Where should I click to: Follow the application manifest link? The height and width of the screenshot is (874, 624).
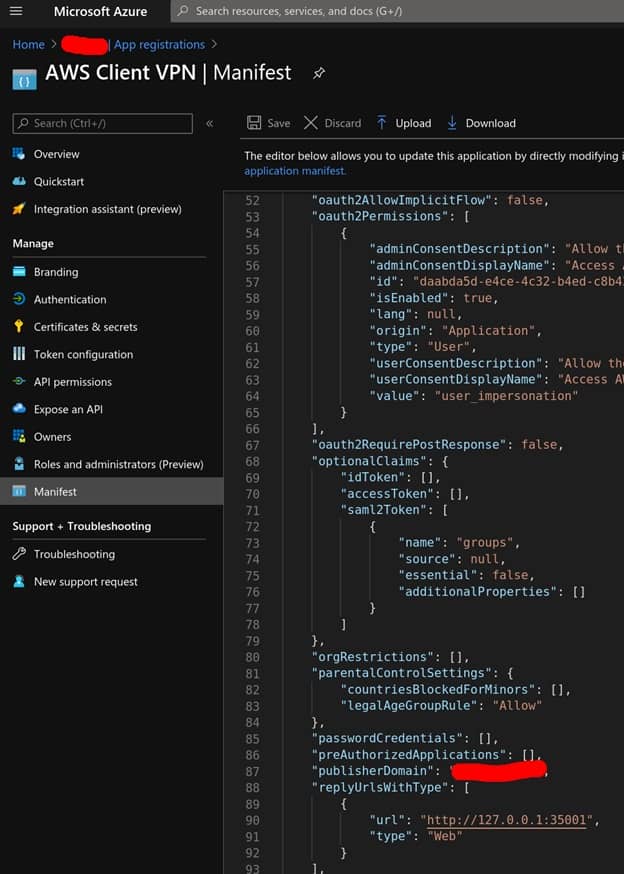click(295, 171)
